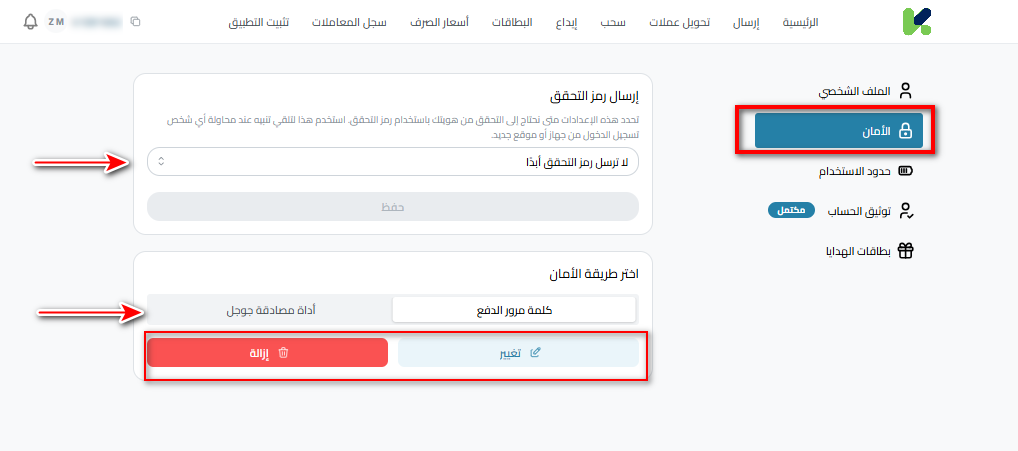This screenshot has height=451, width=1018.
Task: Copy the account ID with copy icon
Action: coord(136,21)
